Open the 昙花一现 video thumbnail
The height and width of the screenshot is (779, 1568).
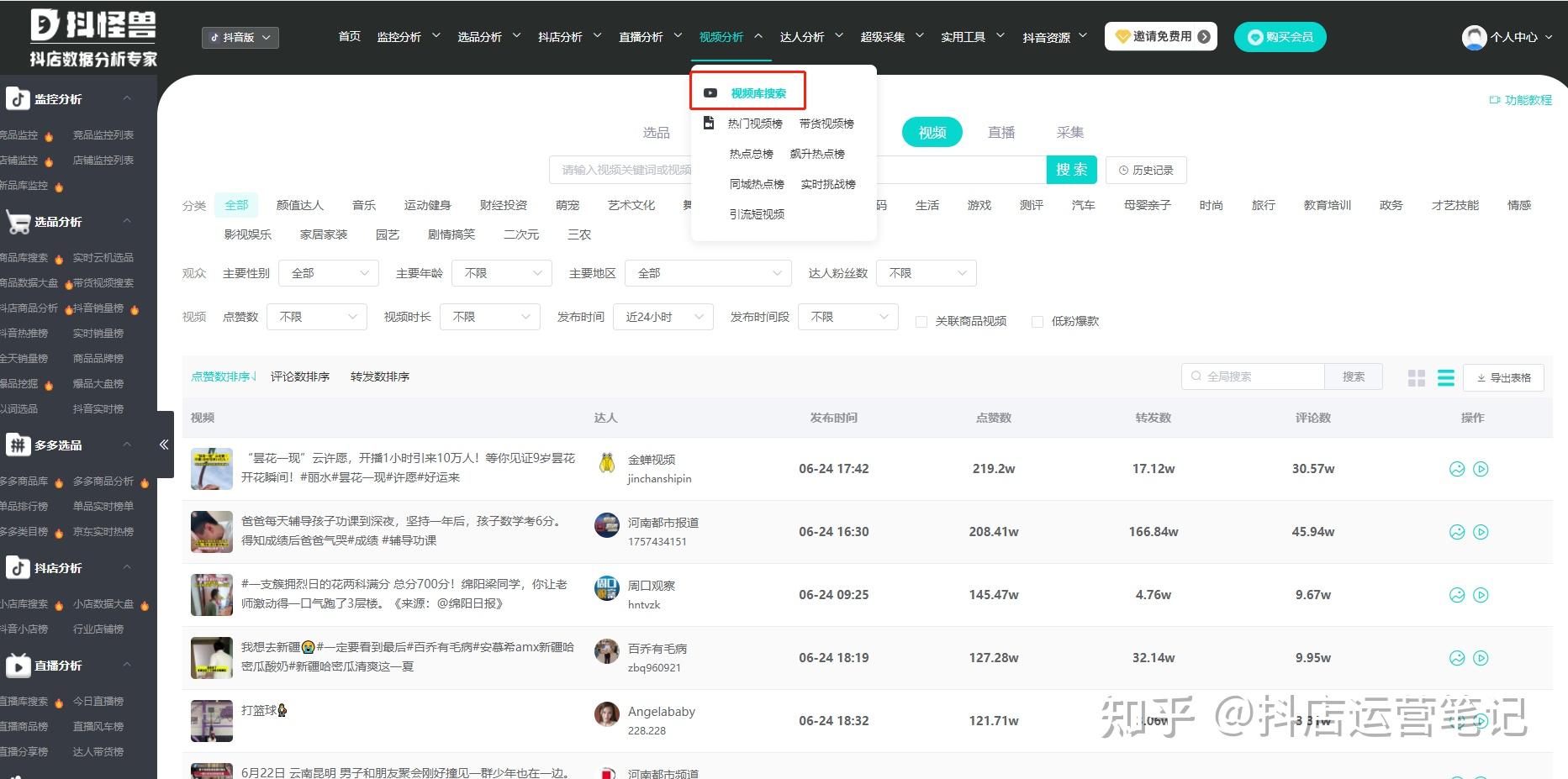click(x=212, y=469)
